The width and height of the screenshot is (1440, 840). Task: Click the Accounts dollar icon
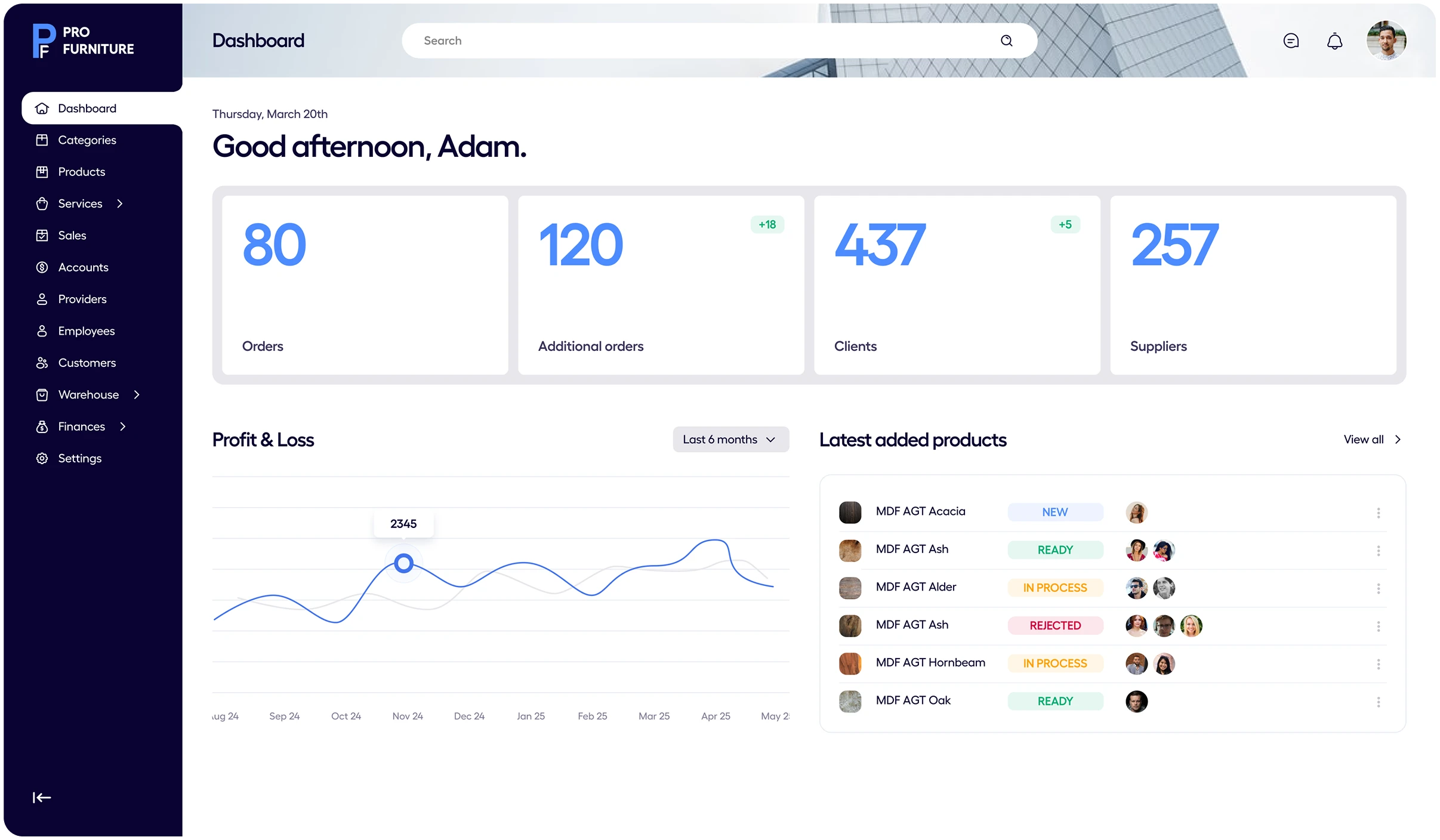click(42, 267)
